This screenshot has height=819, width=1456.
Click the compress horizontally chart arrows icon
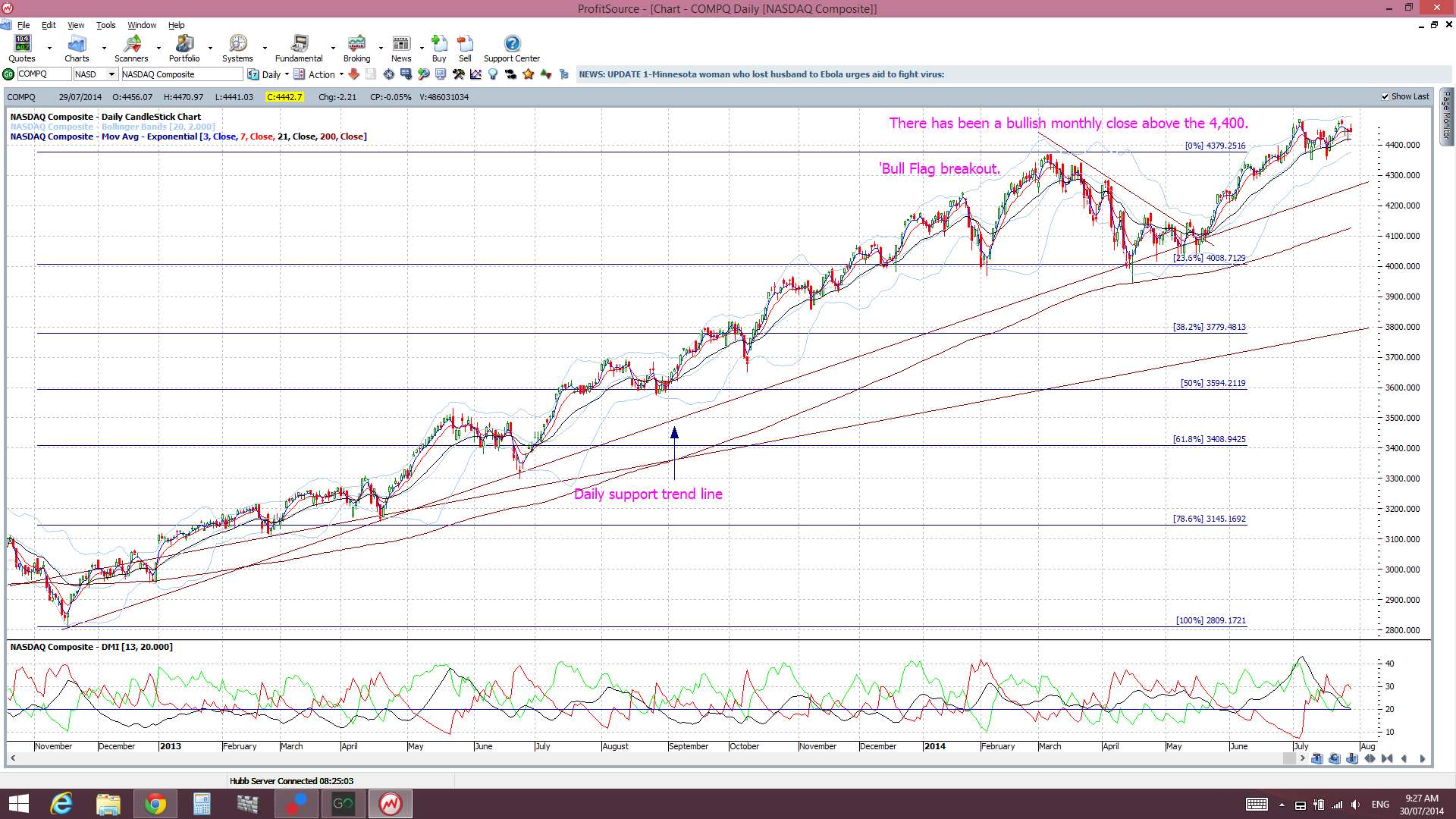click(1387, 758)
